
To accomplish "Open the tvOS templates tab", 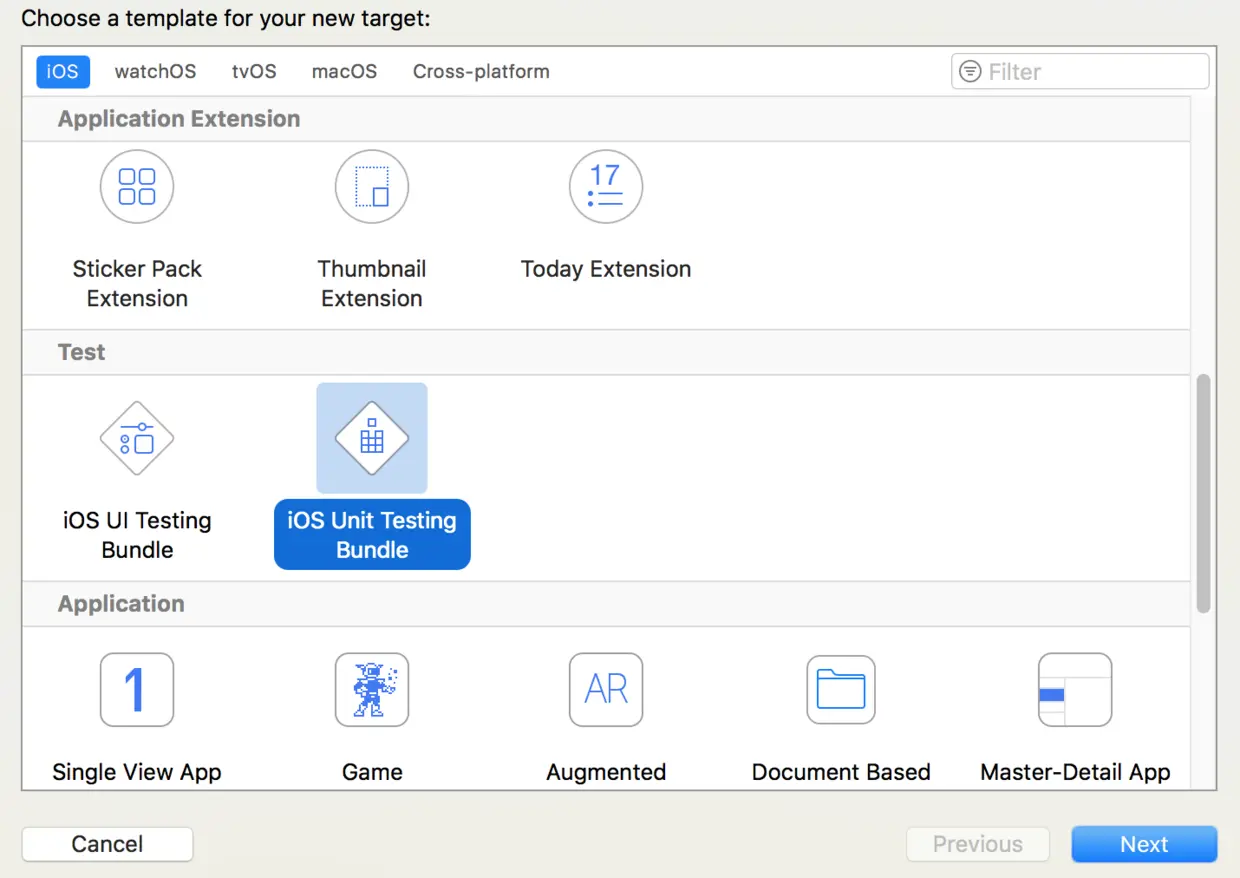I will click(254, 72).
